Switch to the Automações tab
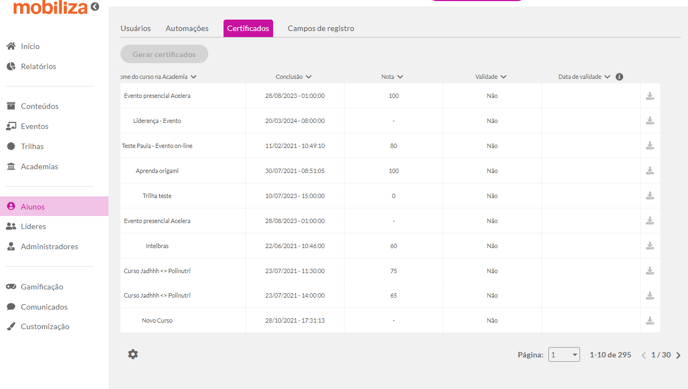688x389 pixels. [x=187, y=28]
